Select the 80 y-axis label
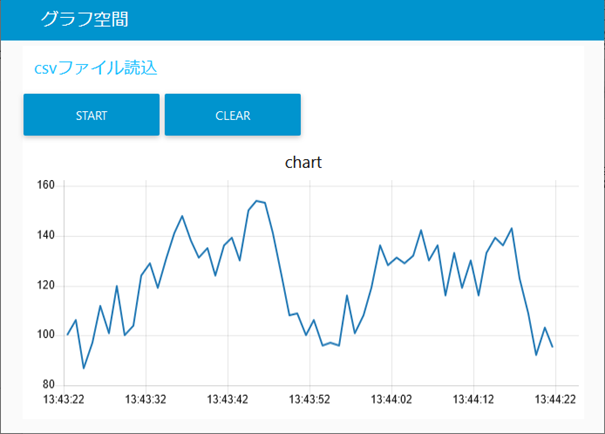Image resolution: width=605 pixels, height=434 pixels. click(x=49, y=385)
